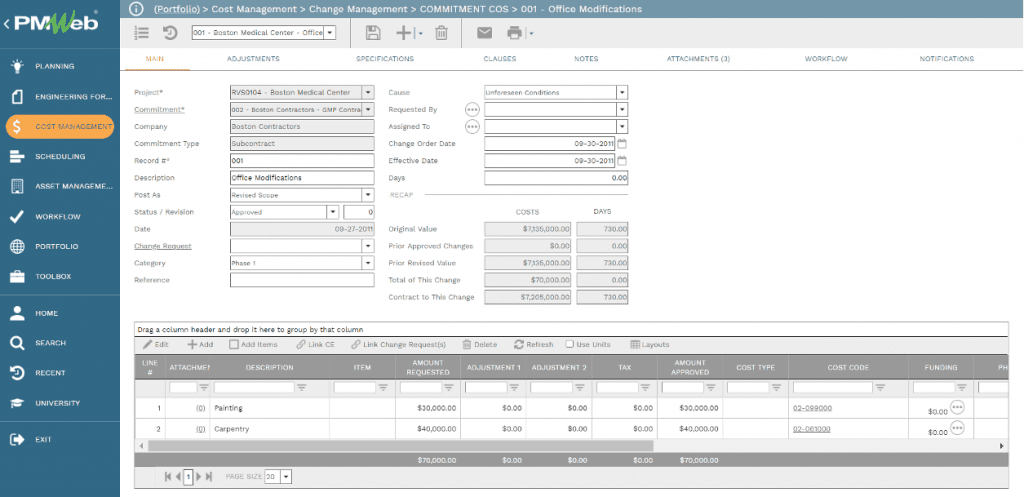Switch to the Notifications tab

tap(947, 59)
